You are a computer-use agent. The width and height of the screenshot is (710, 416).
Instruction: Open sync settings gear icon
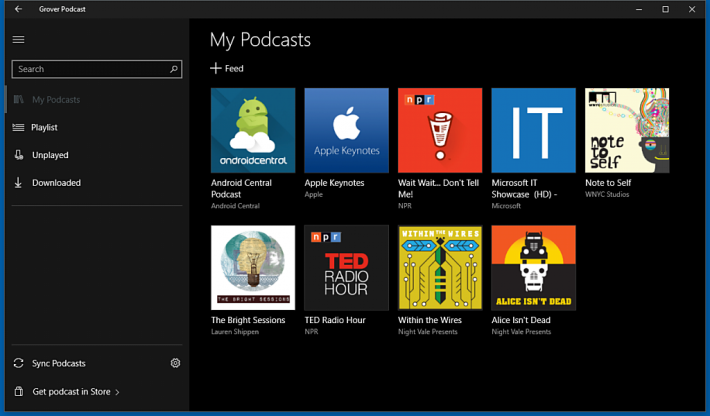coord(175,363)
